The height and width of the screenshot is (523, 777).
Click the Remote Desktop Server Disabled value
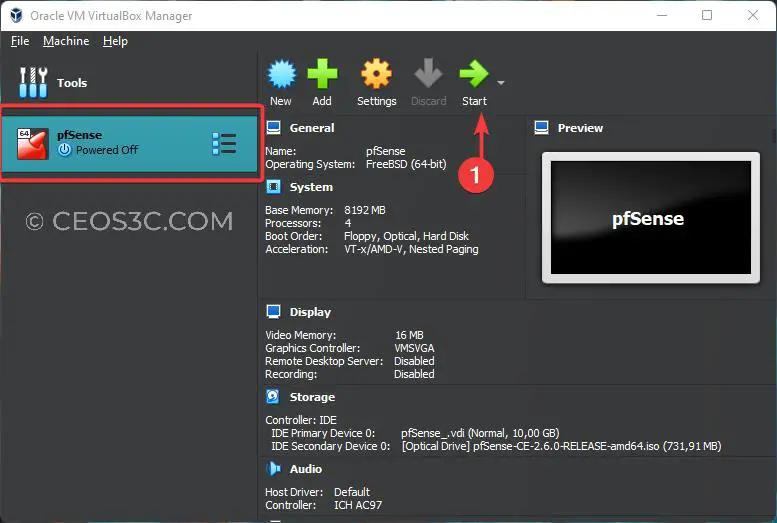(x=414, y=361)
